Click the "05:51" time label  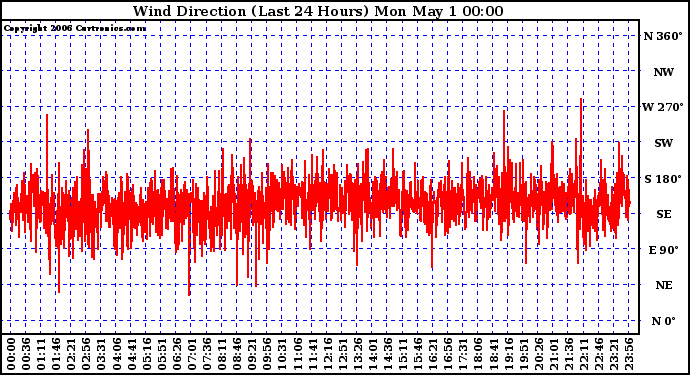pyautogui.click(x=161, y=354)
